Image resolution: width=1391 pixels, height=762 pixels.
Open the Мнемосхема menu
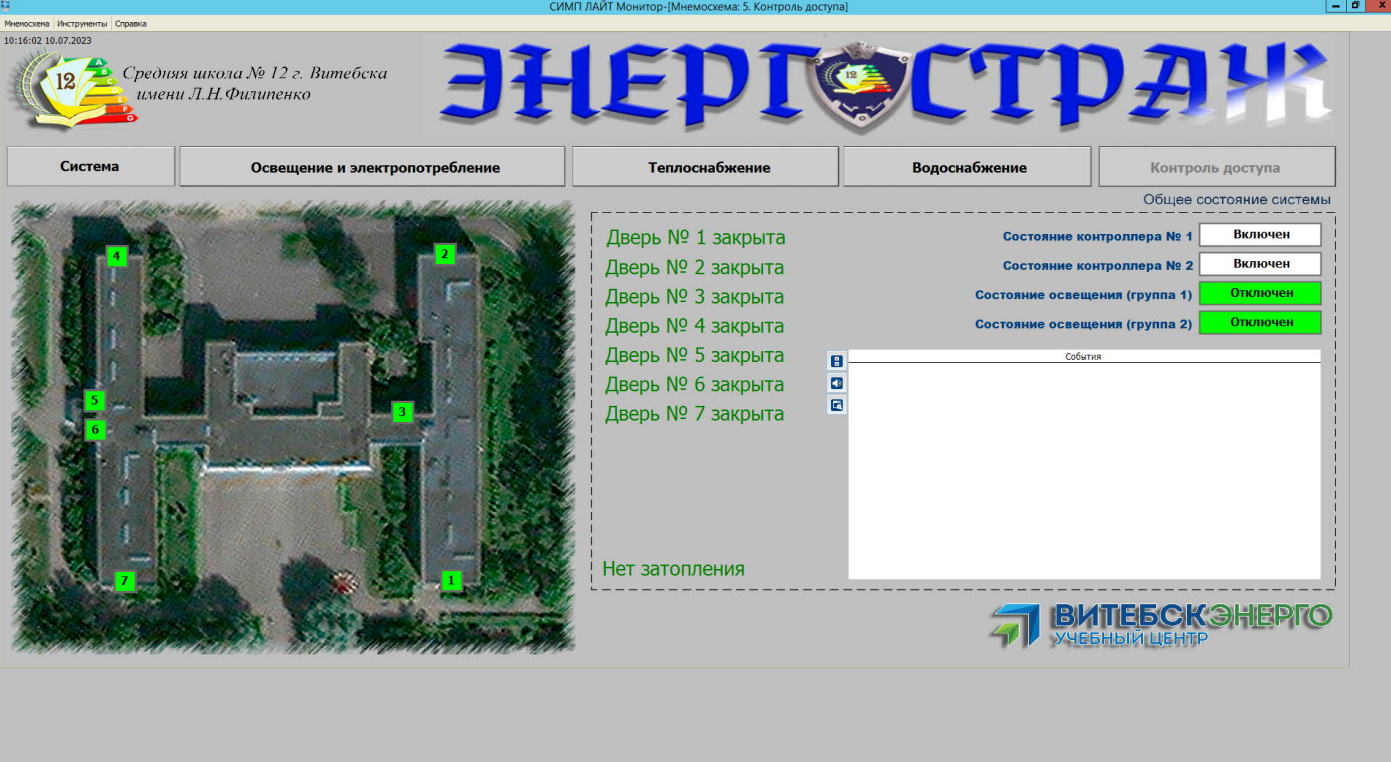pos(27,23)
